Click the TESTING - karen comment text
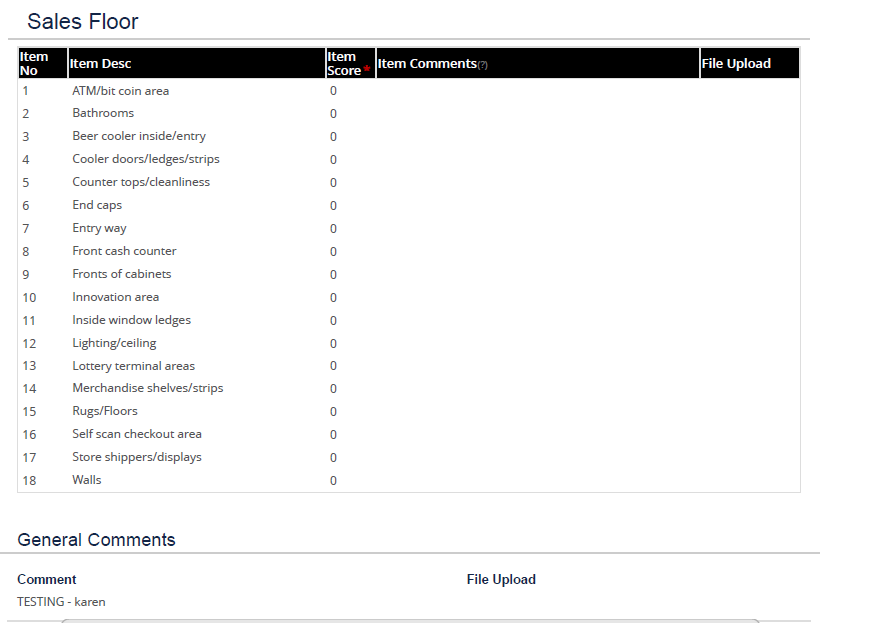The image size is (871, 623). click(x=61, y=602)
